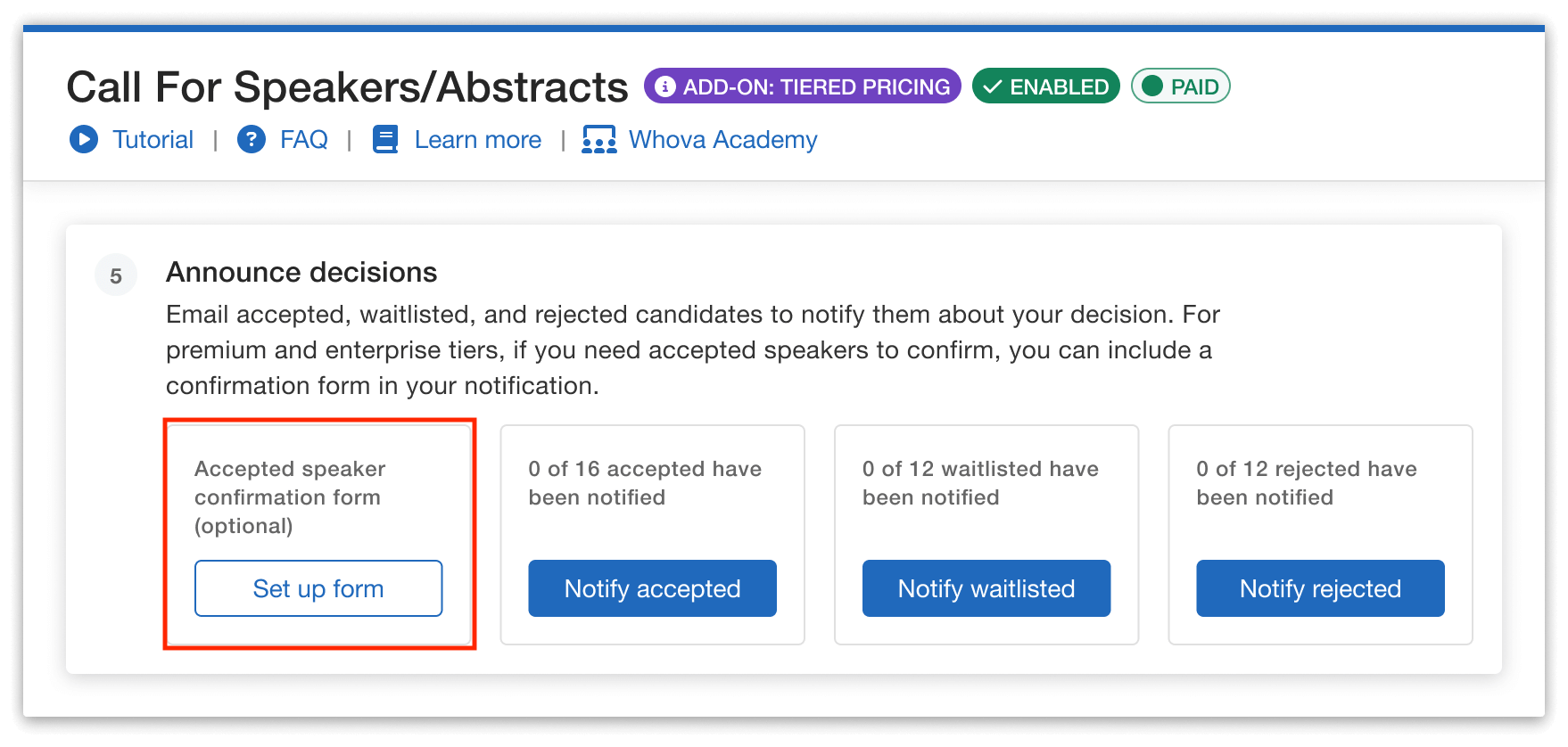Click the info icon on Tiered Pricing badge
The height and width of the screenshot is (747, 1568).
(665, 86)
